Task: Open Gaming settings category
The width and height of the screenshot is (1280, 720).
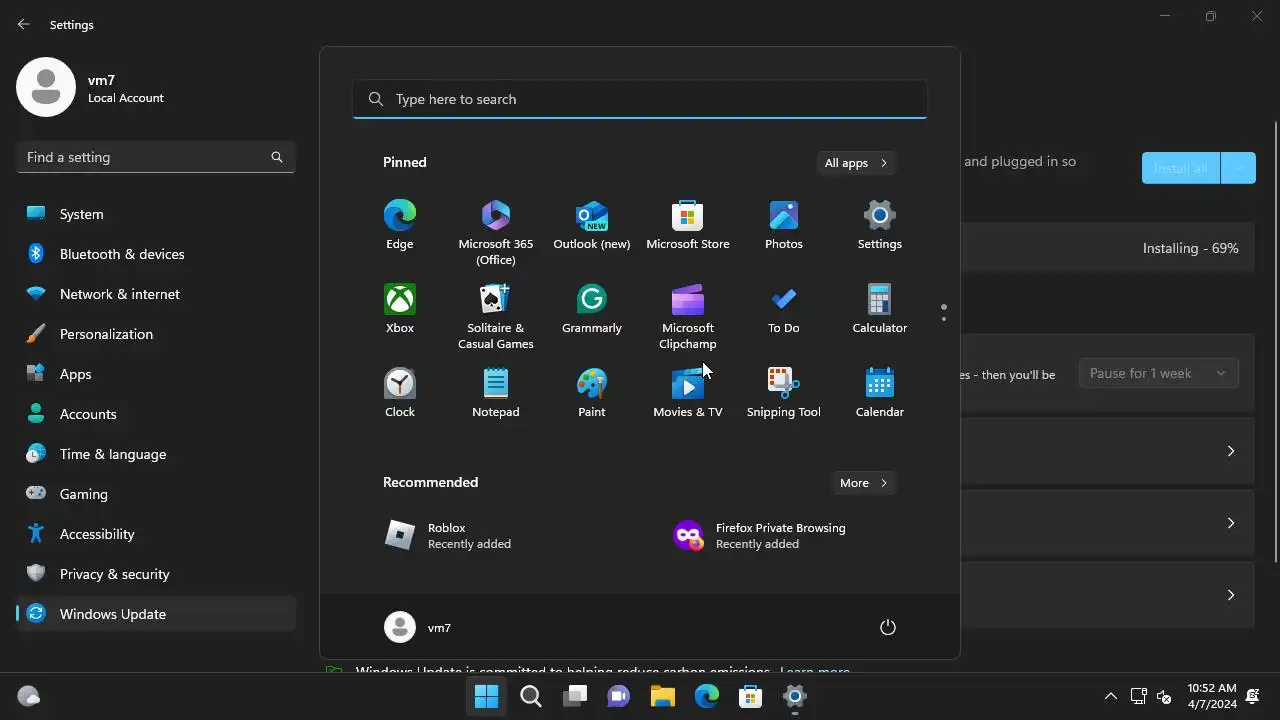Action: (x=155, y=494)
